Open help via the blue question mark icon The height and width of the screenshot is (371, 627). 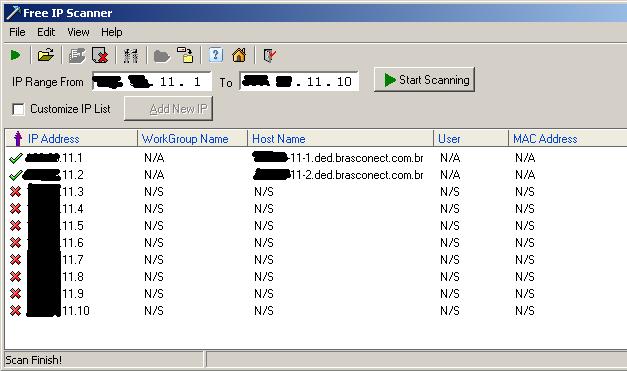[x=216, y=55]
